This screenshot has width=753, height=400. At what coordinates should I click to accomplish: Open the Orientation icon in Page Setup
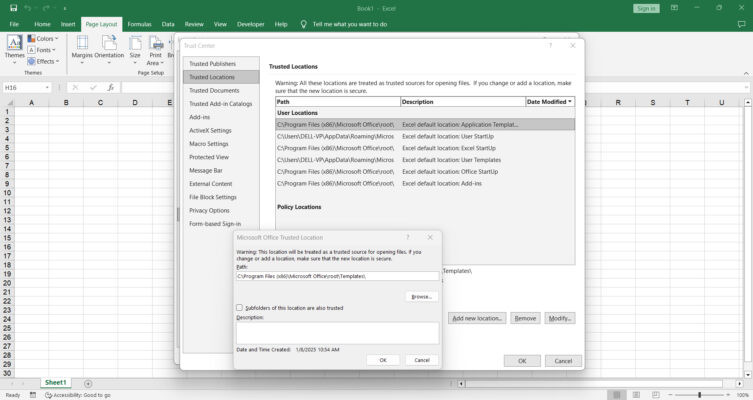point(109,42)
